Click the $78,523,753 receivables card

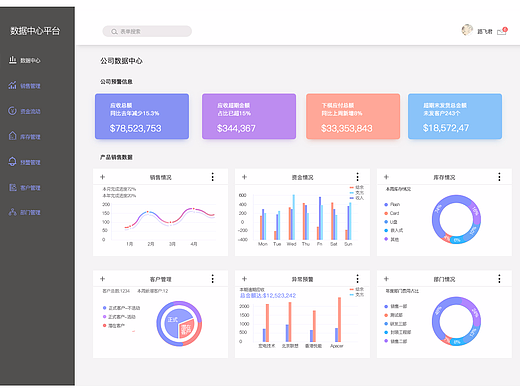(142, 116)
